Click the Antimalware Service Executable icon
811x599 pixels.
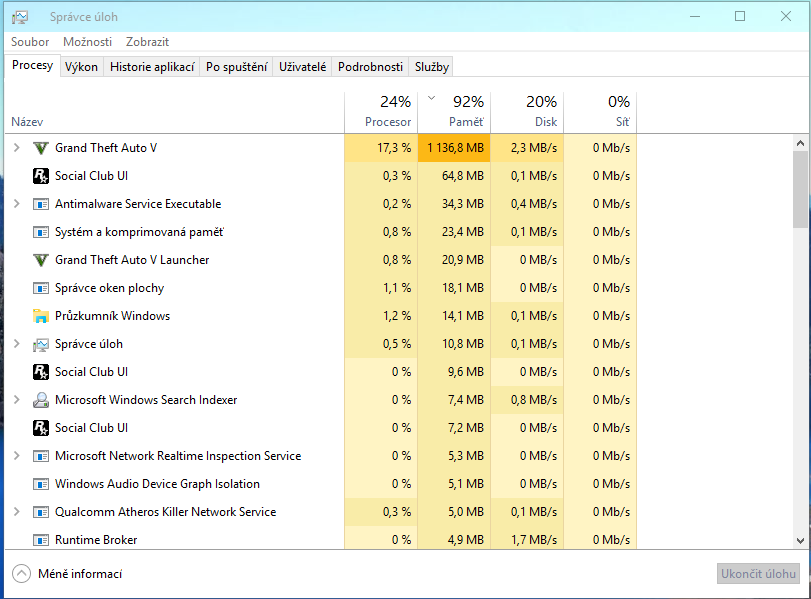pos(41,204)
